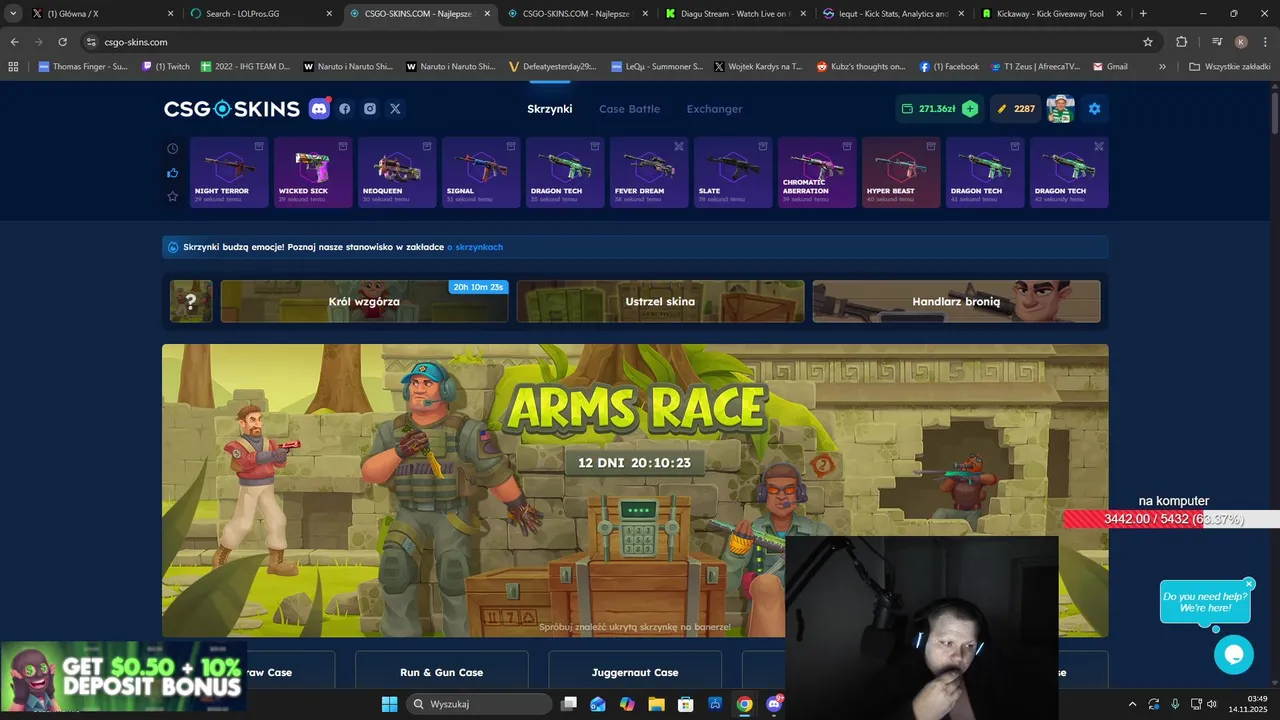Image resolution: width=1280 pixels, height=720 pixels.
Task: Switch to the 'Search - LOLPros.GG' browser tab
Action: pyautogui.click(x=260, y=14)
